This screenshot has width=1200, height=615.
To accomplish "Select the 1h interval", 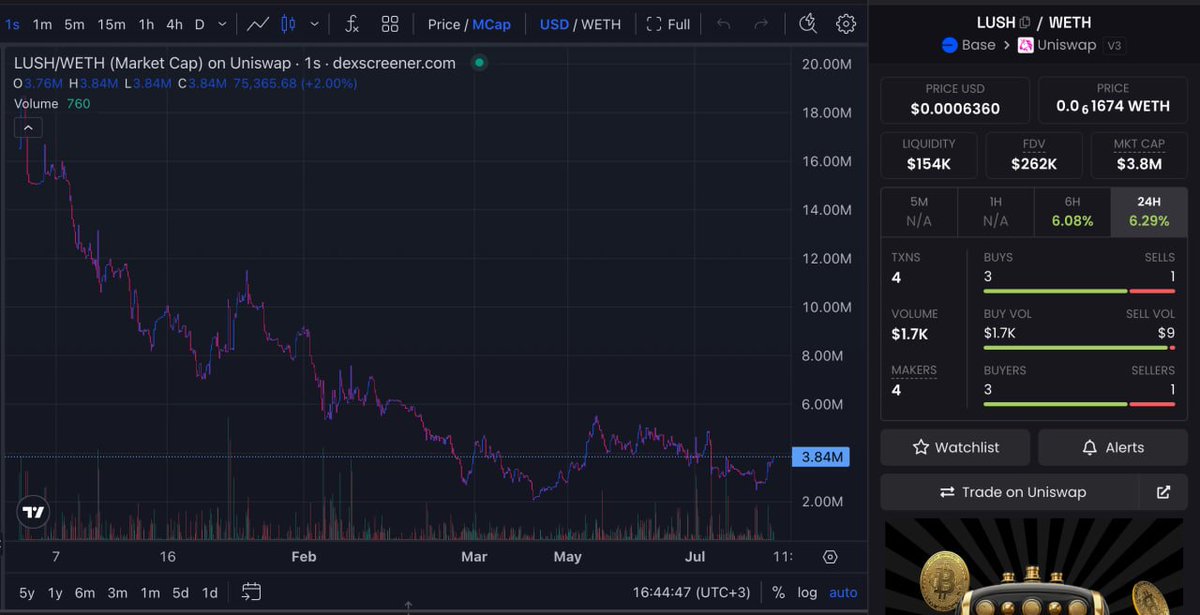I will tap(146, 24).
